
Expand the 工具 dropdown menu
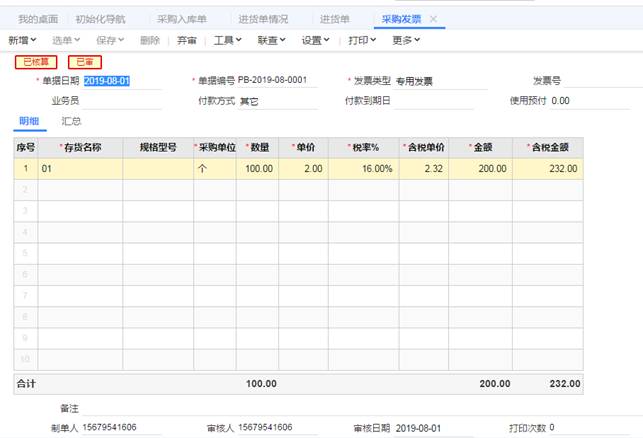228,40
